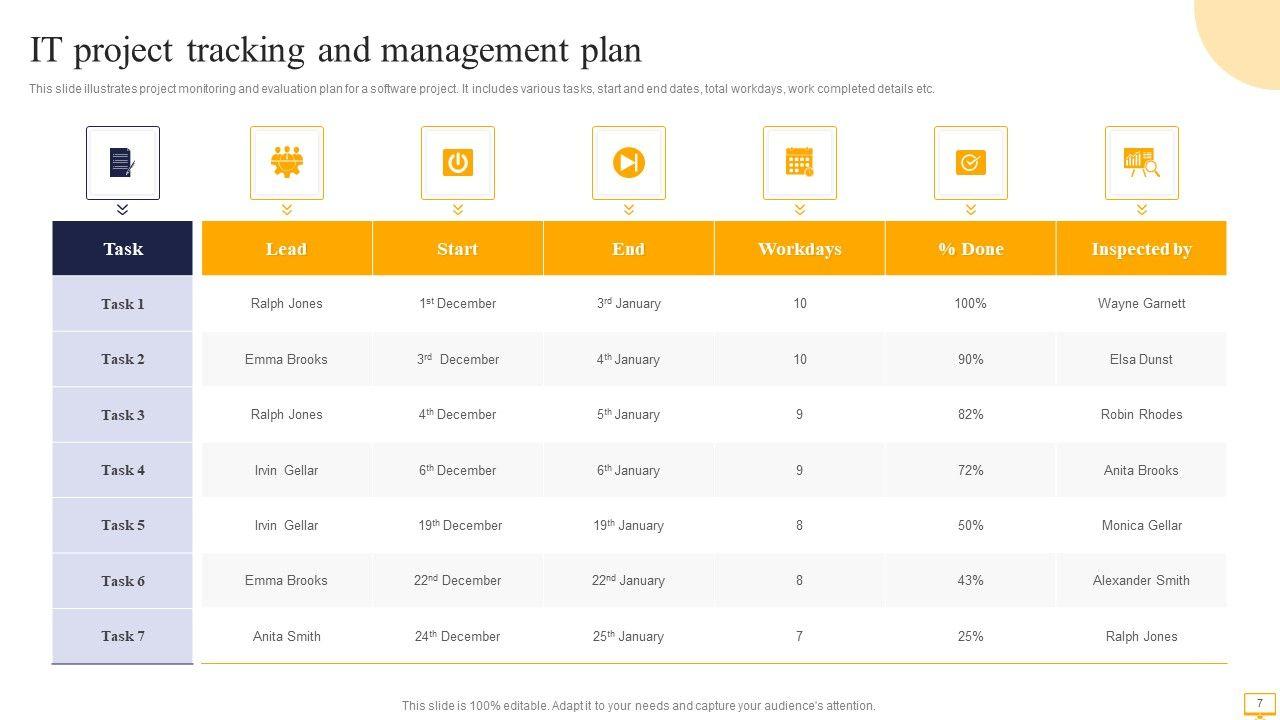Select the Start column header
This screenshot has height=720, width=1280.
coord(458,249)
